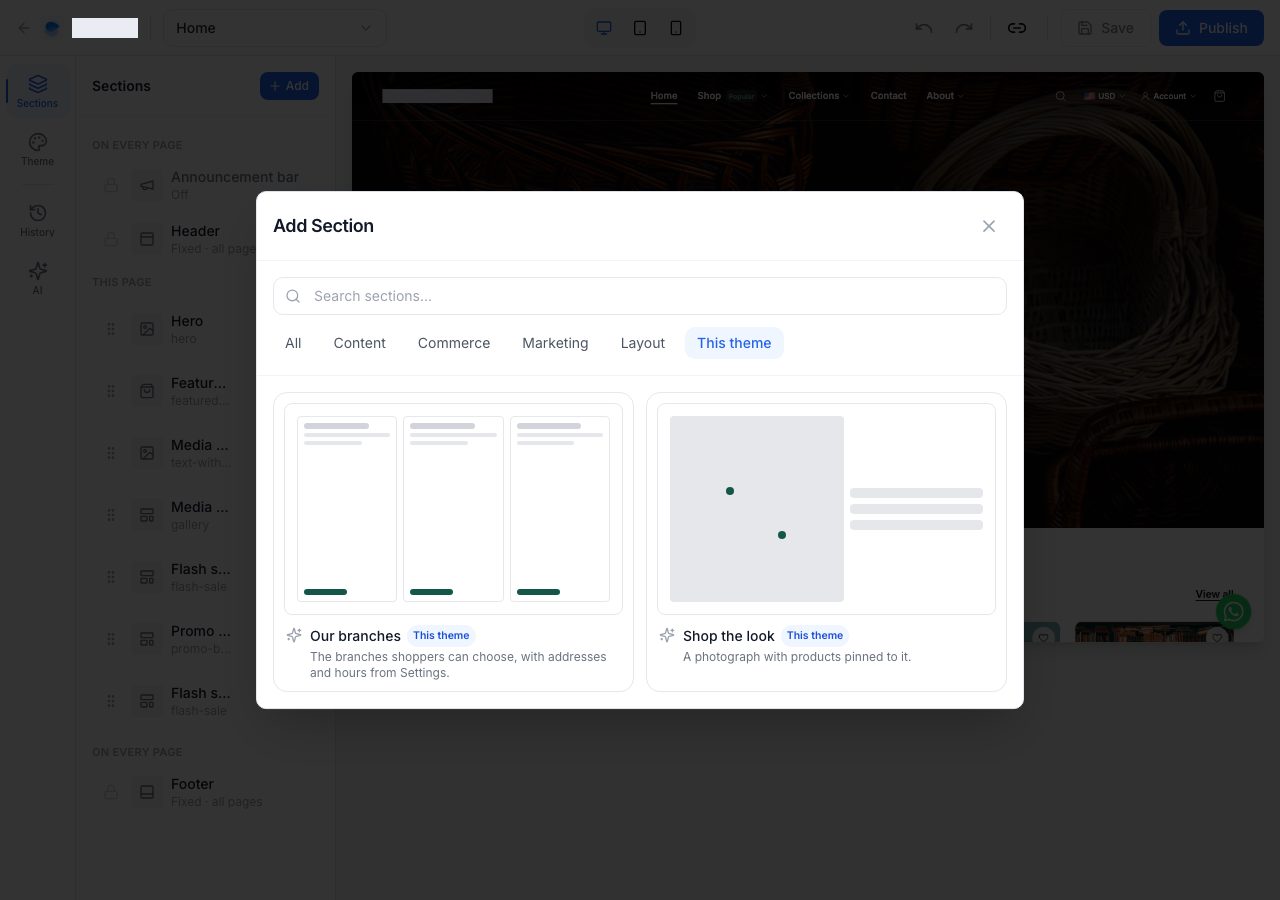Select the Commerce filter tab
The image size is (1280, 900).
[x=454, y=343]
